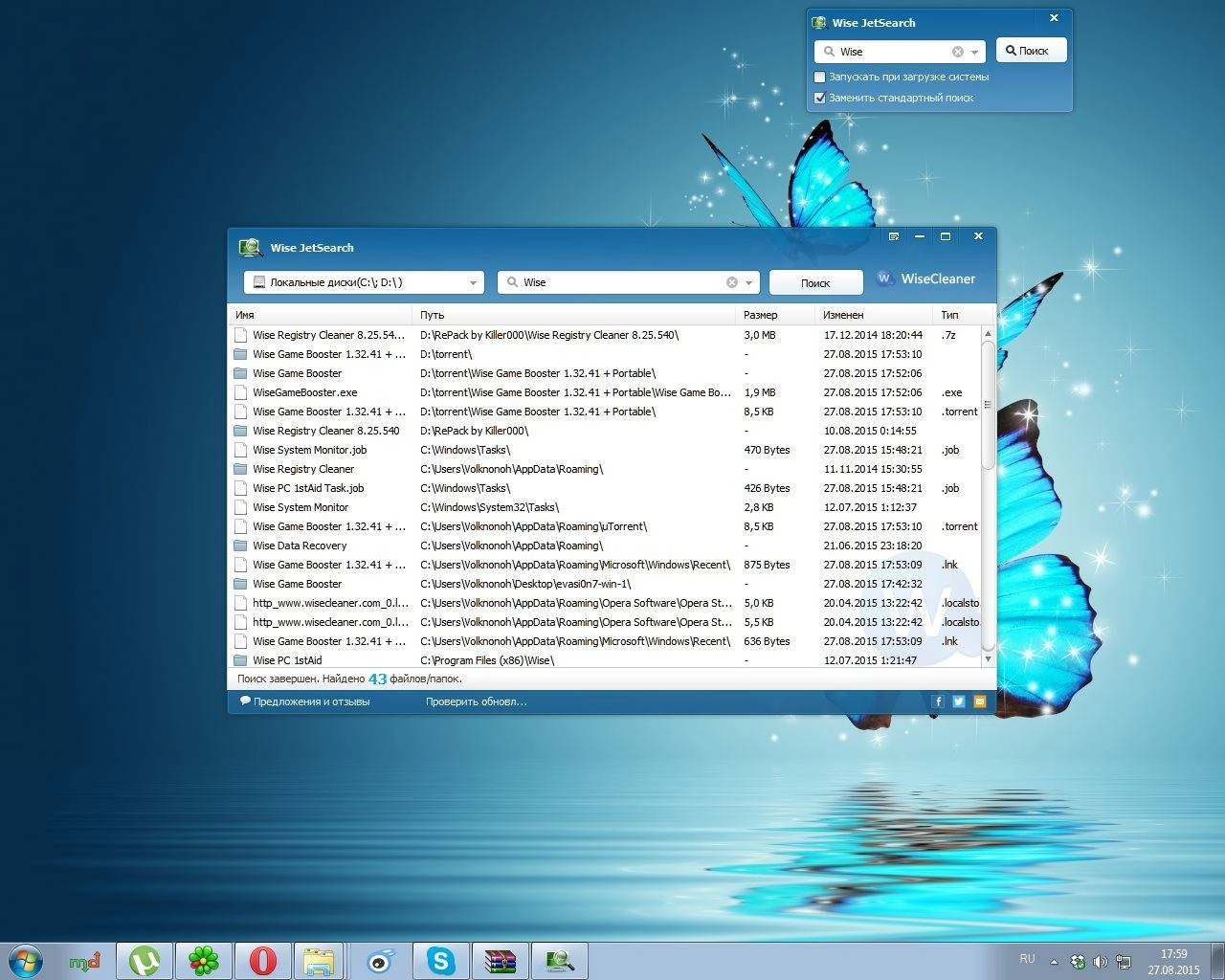Expand widget search field dropdown arrow
1225x980 pixels.
pos(975,53)
